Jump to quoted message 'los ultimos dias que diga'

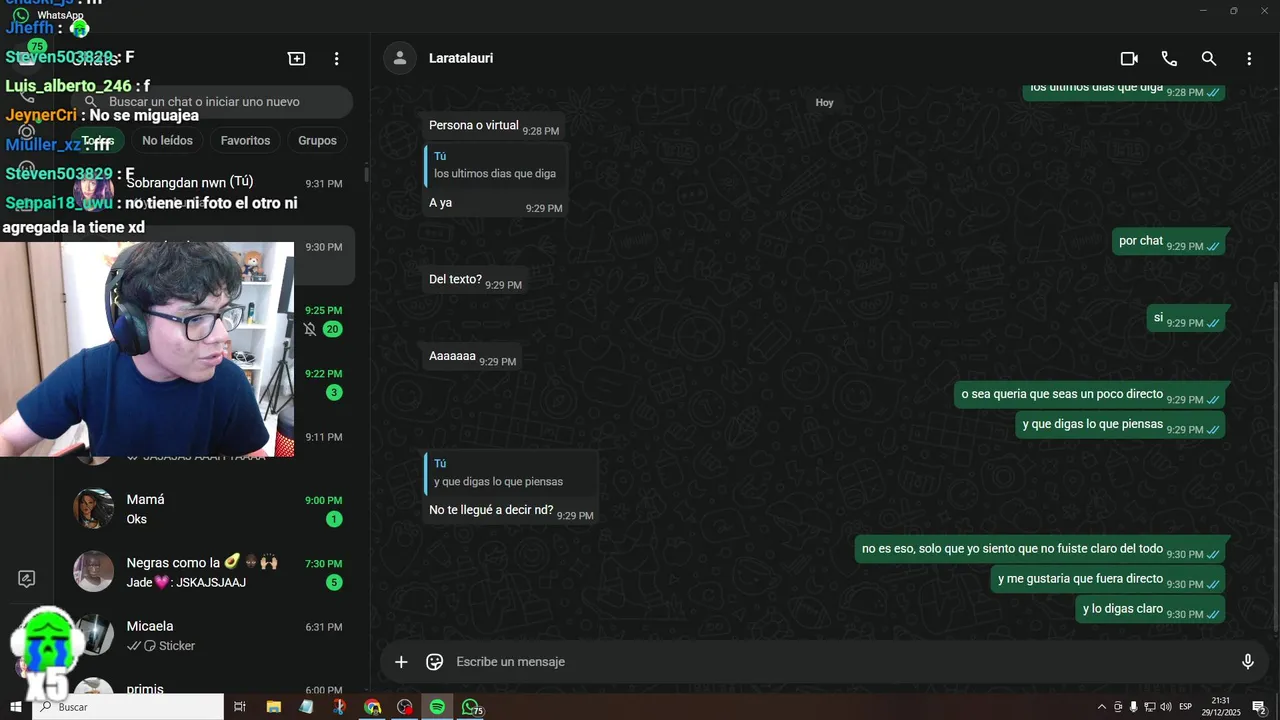click(495, 165)
